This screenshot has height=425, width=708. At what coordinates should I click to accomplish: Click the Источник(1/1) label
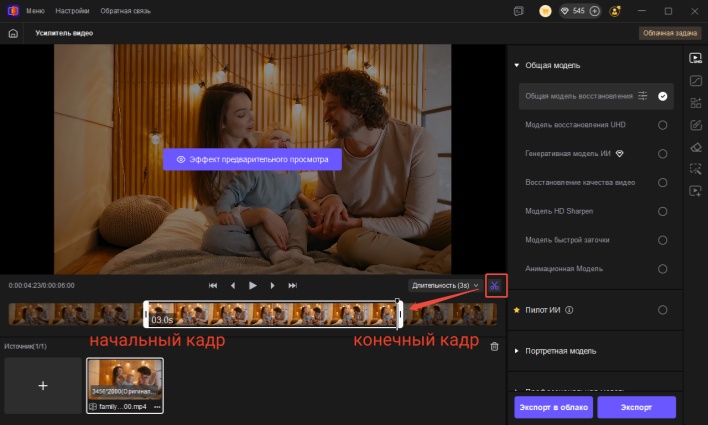pos(25,346)
